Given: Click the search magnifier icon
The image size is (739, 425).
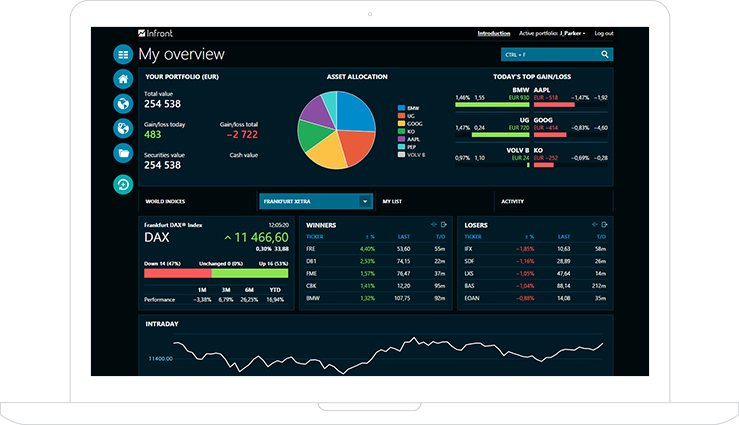Looking at the screenshot, I should [x=605, y=54].
